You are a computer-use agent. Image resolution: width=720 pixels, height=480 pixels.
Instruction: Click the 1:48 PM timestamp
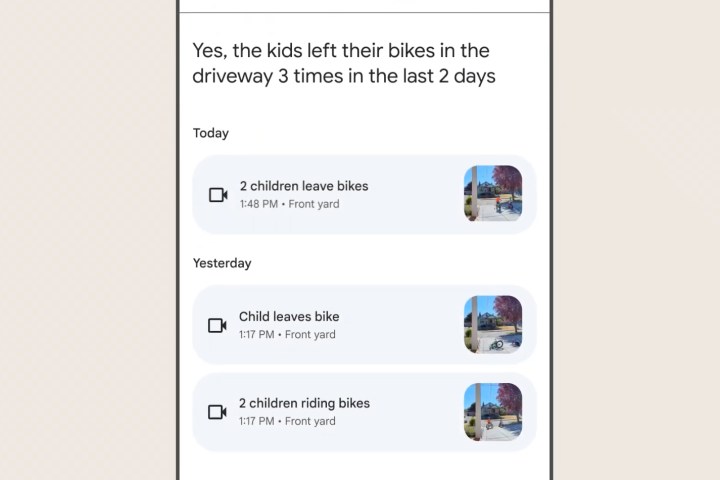point(258,204)
